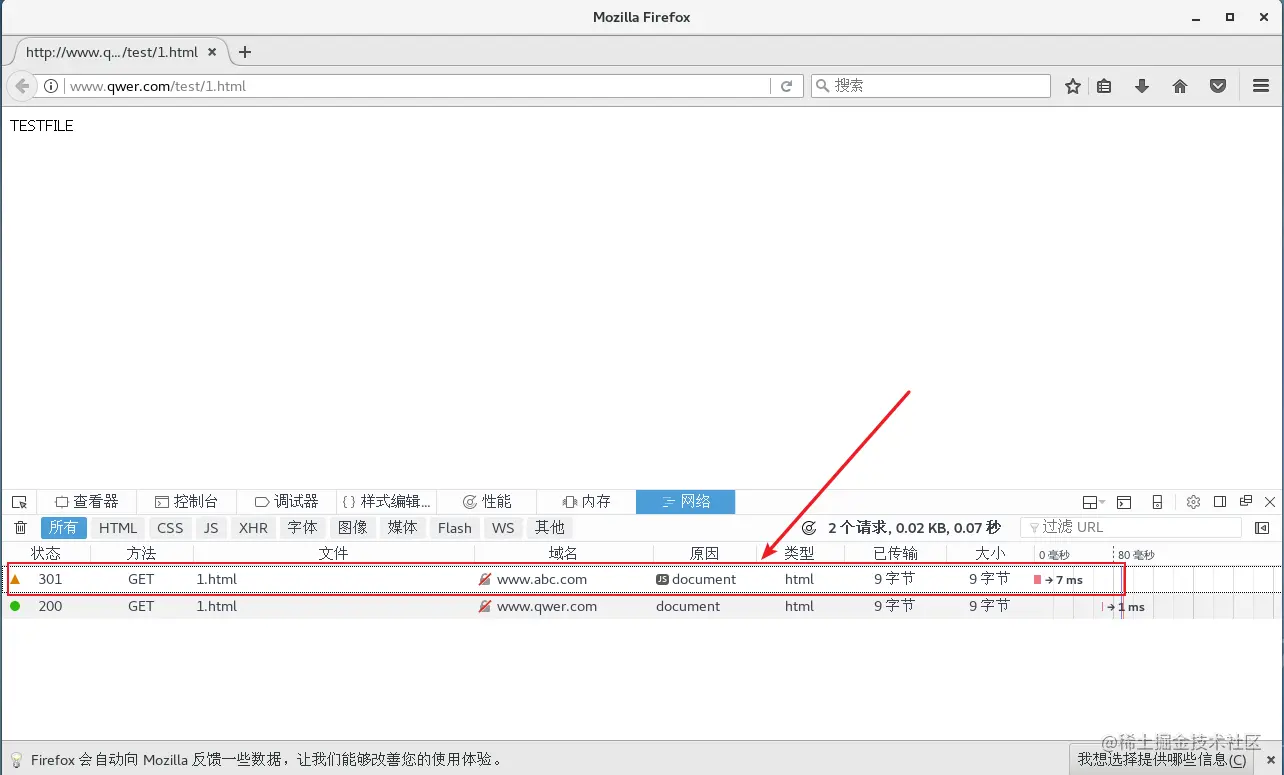Open the Firefox hamburger menu
Image resolution: width=1284 pixels, height=775 pixels.
point(1261,87)
